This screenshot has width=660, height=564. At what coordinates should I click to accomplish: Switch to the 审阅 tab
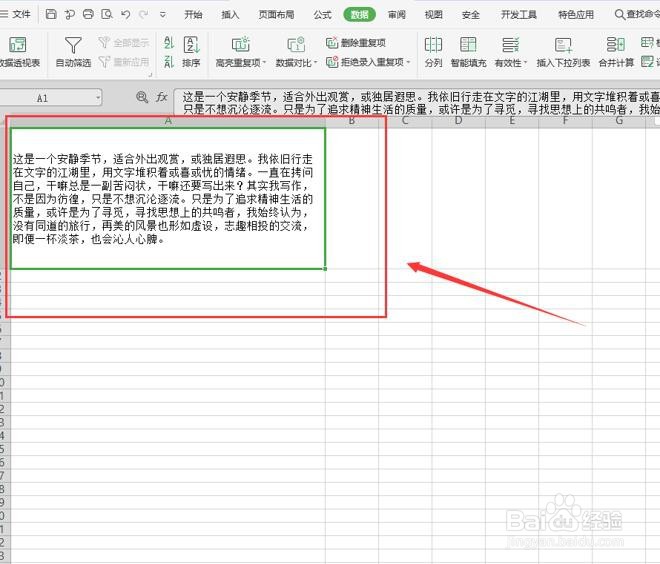[397, 15]
